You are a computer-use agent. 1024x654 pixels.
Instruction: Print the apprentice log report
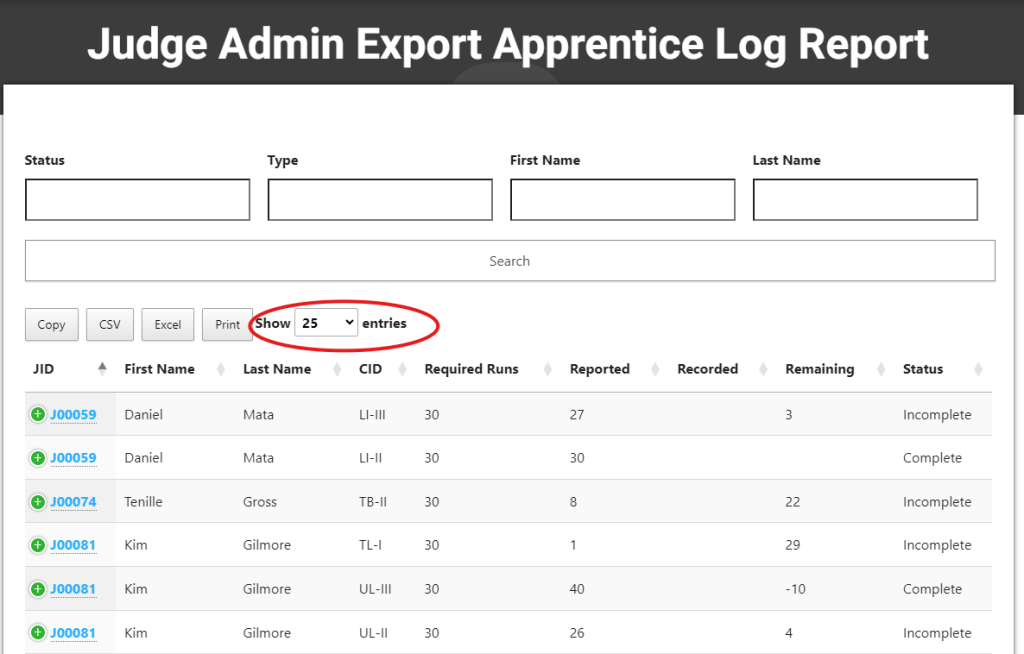point(227,324)
